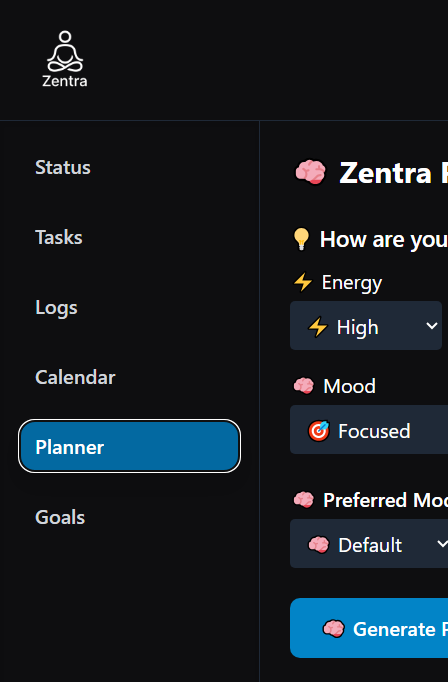Select the highlighted Planner sidebar item
The image size is (448, 682).
pyautogui.click(x=129, y=446)
